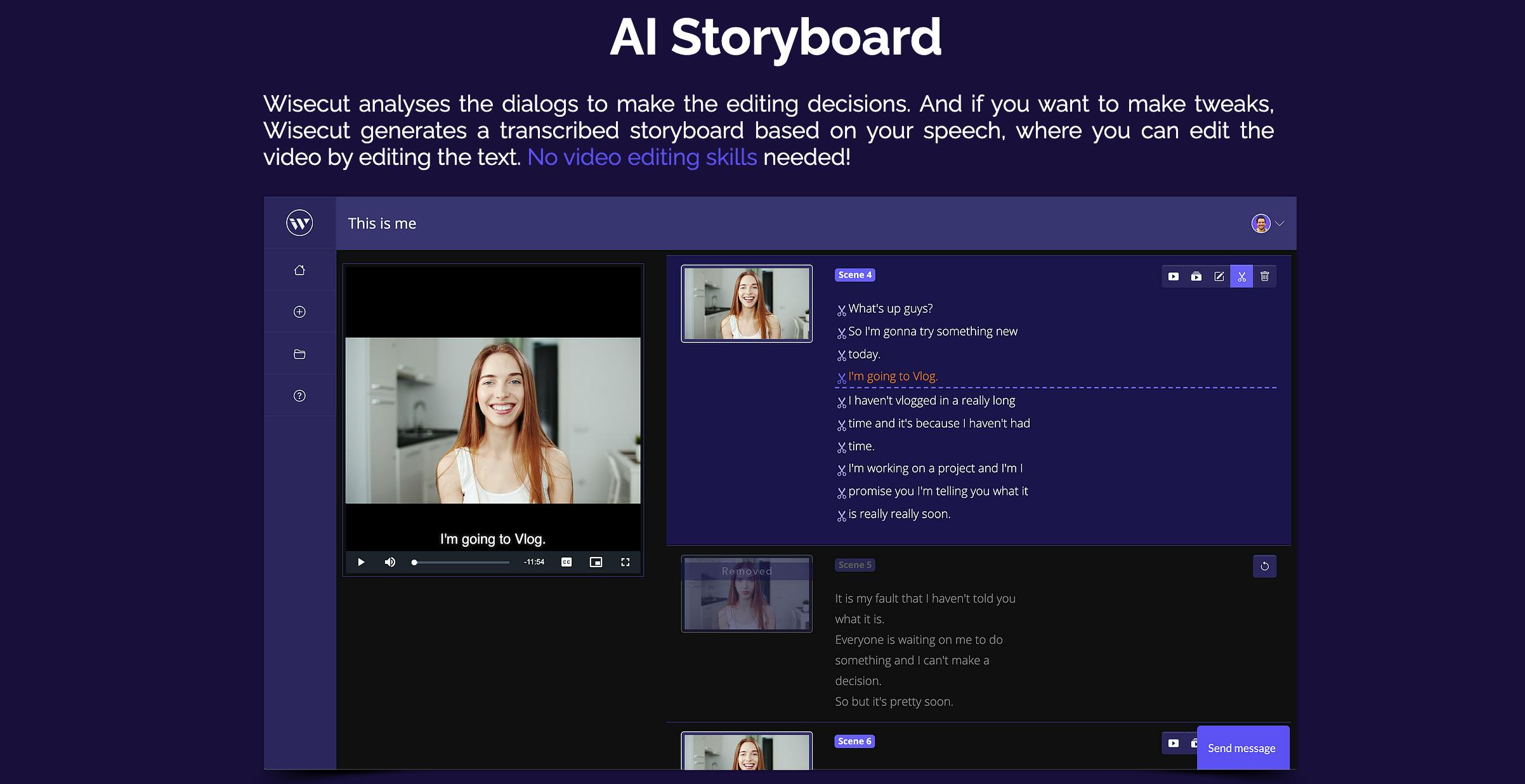Click text "Everyone is waiting on me to do"
This screenshot has height=784, width=1525.
point(919,639)
